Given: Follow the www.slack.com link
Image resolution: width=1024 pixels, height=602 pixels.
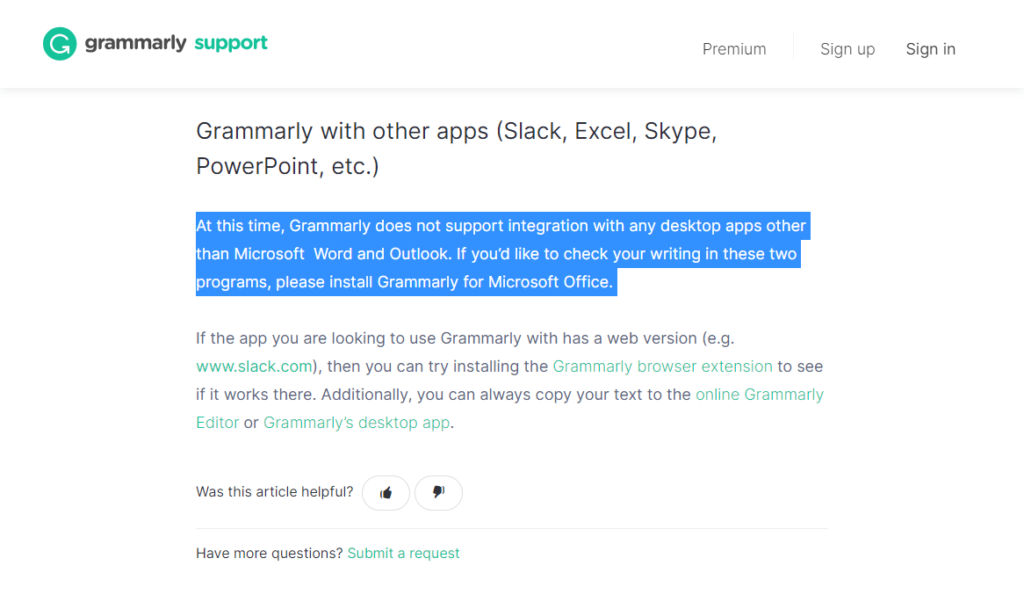Looking at the screenshot, I should 254,366.
